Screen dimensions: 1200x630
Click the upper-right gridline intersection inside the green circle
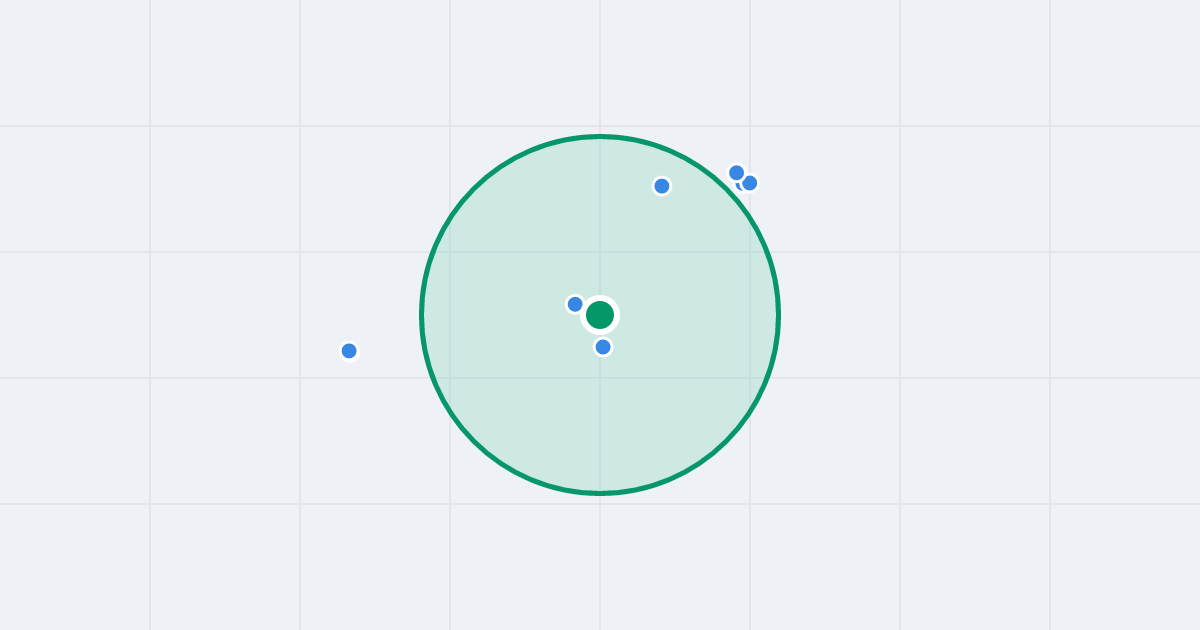tap(750, 252)
